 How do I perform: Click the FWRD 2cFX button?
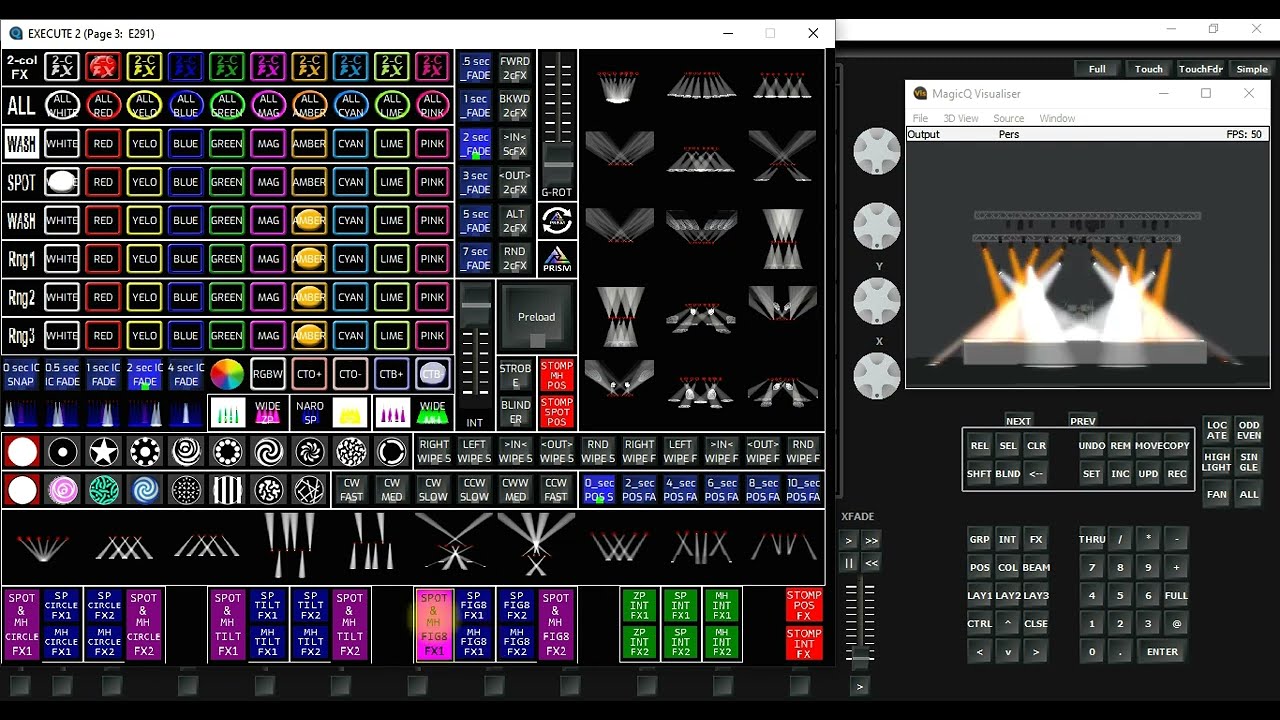point(515,68)
